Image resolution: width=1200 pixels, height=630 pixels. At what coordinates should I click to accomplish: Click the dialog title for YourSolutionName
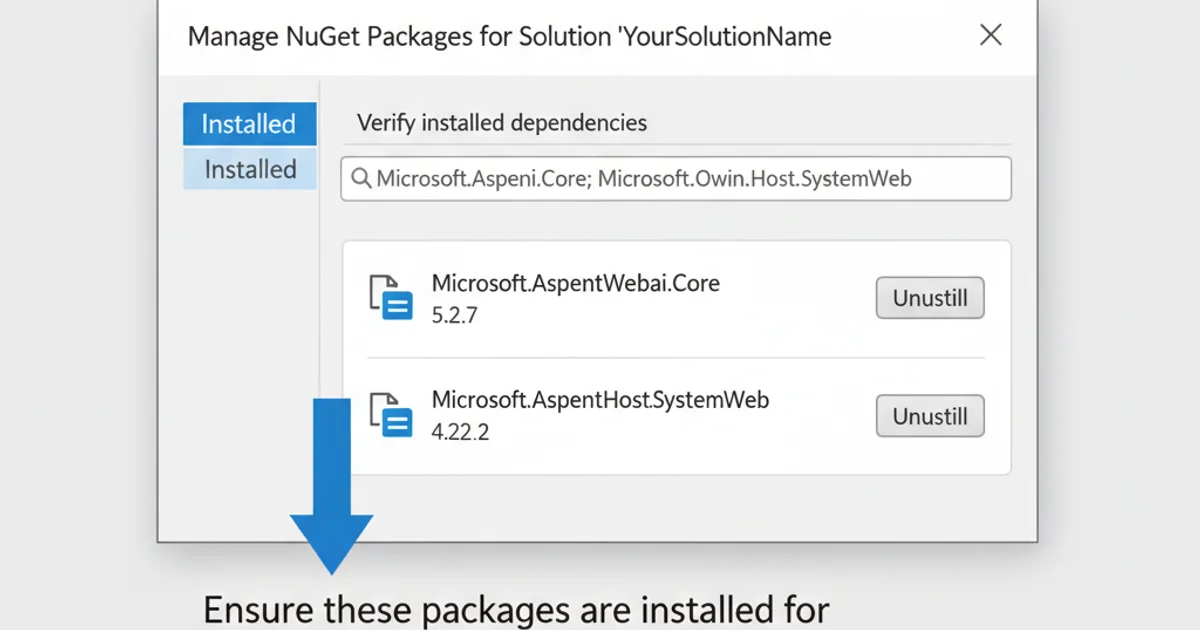tap(509, 36)
